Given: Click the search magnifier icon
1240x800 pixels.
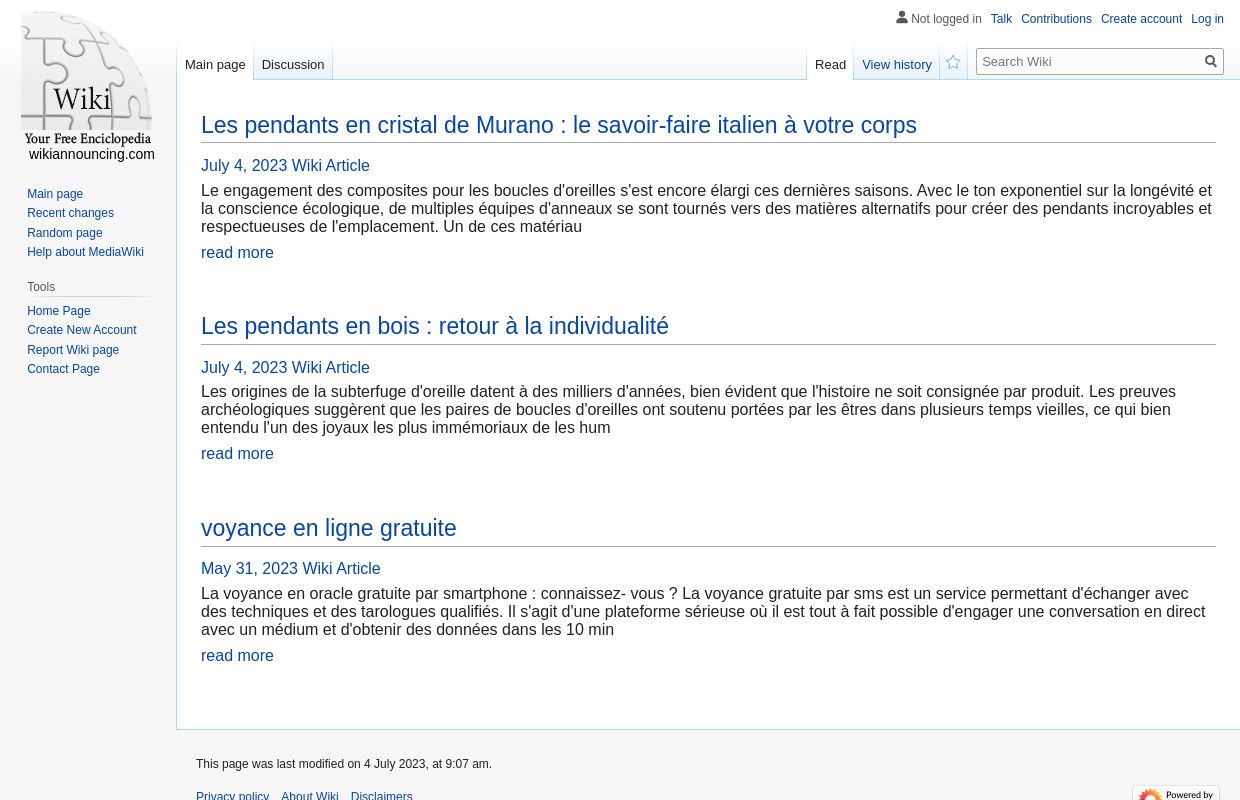Looking at the screenshot, I should point(1210,62).
